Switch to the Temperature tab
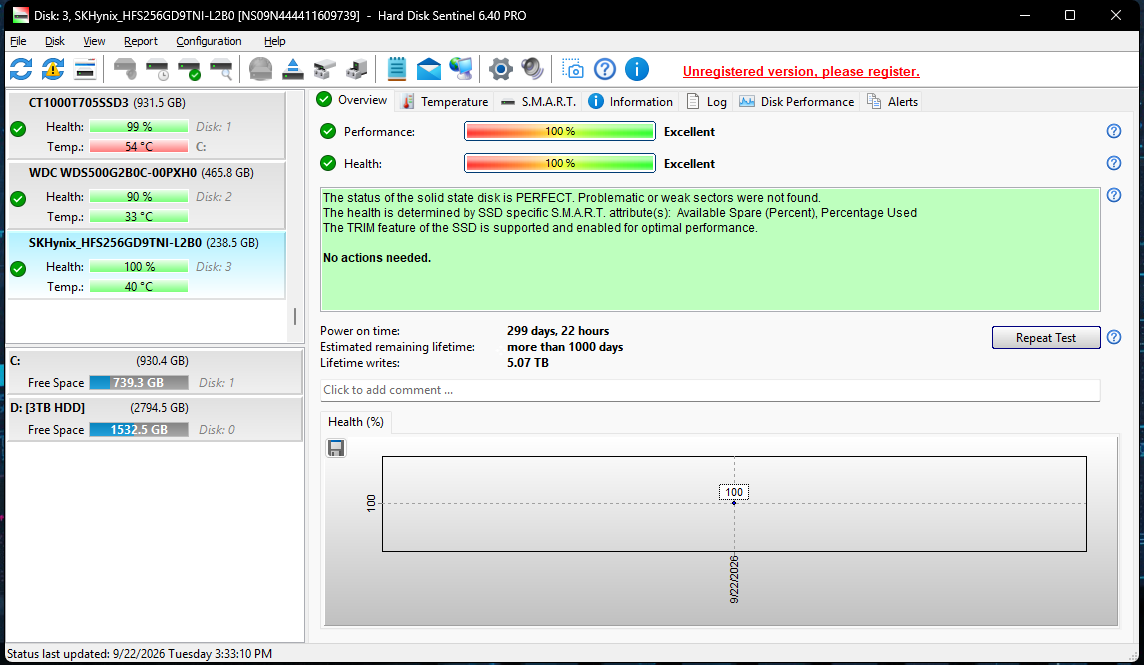Image resolution: width=1144 pixels, height=665 pixels. point(445,101)
